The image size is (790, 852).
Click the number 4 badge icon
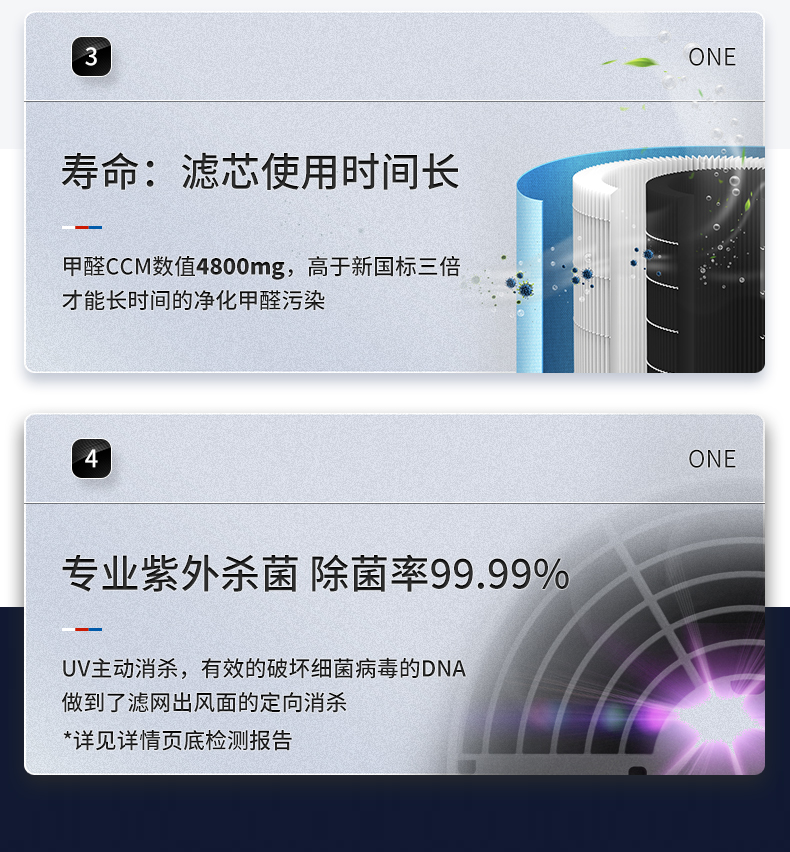(91, 459)
